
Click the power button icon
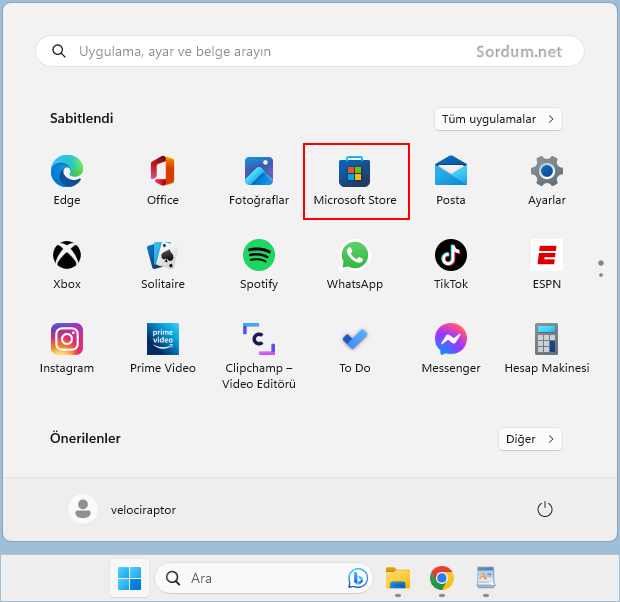(x=544, y=509)
